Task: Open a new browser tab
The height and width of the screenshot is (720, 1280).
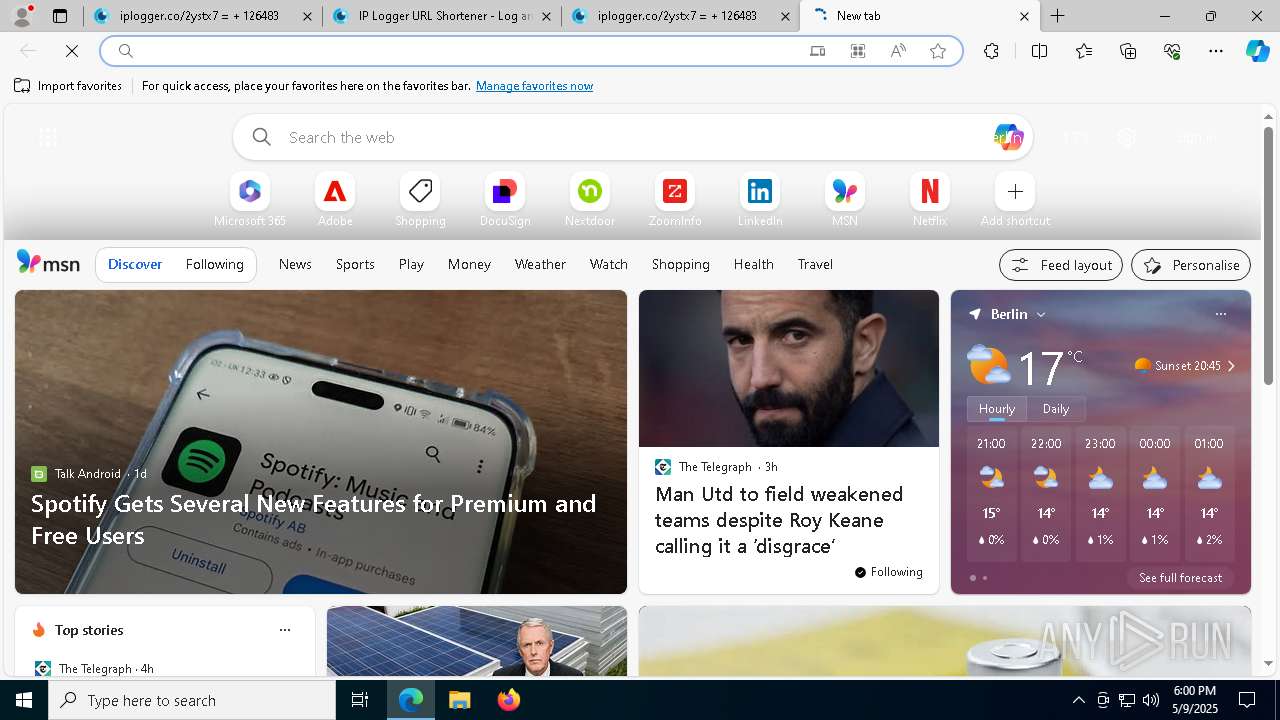Action: pyautogui.click(x=1057, y=16)
